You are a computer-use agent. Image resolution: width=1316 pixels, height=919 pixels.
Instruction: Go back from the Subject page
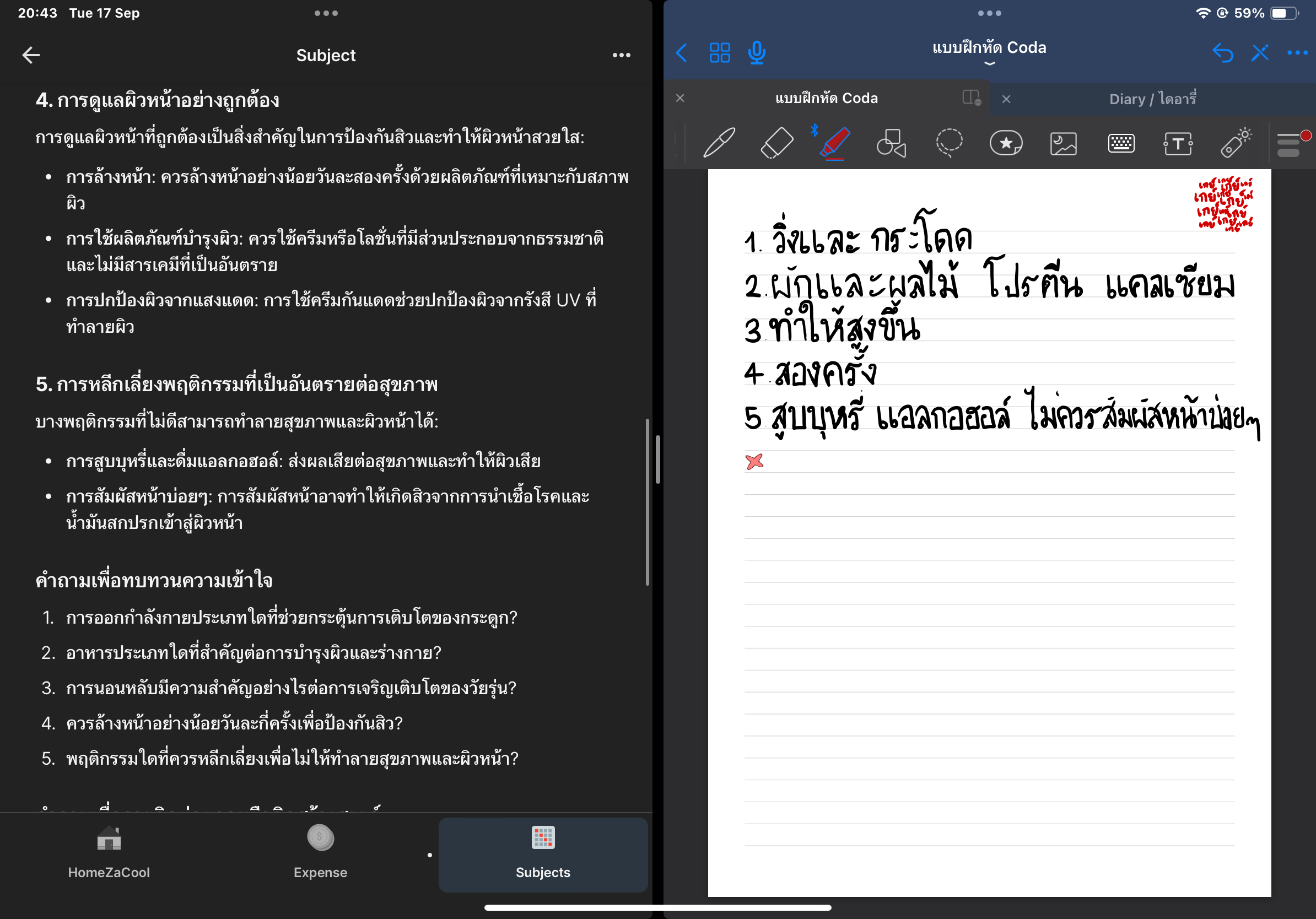pyautogui.click(x=31, y=55)
